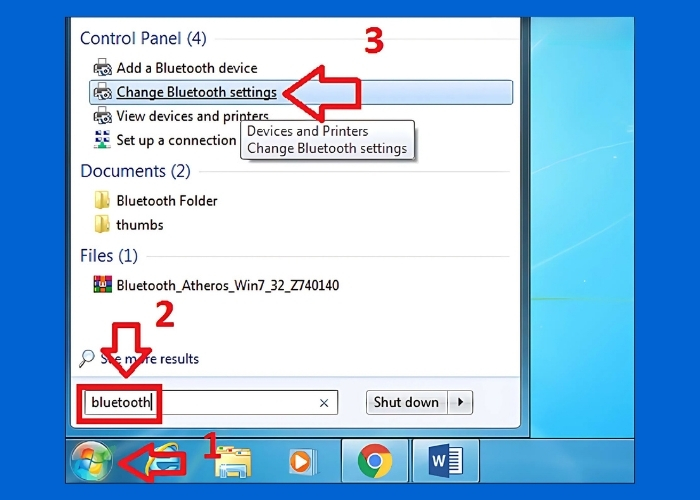This screenshot has width=700, height=500.
Task: Choose Change Bluetooth settings
Action: (196, 92)
